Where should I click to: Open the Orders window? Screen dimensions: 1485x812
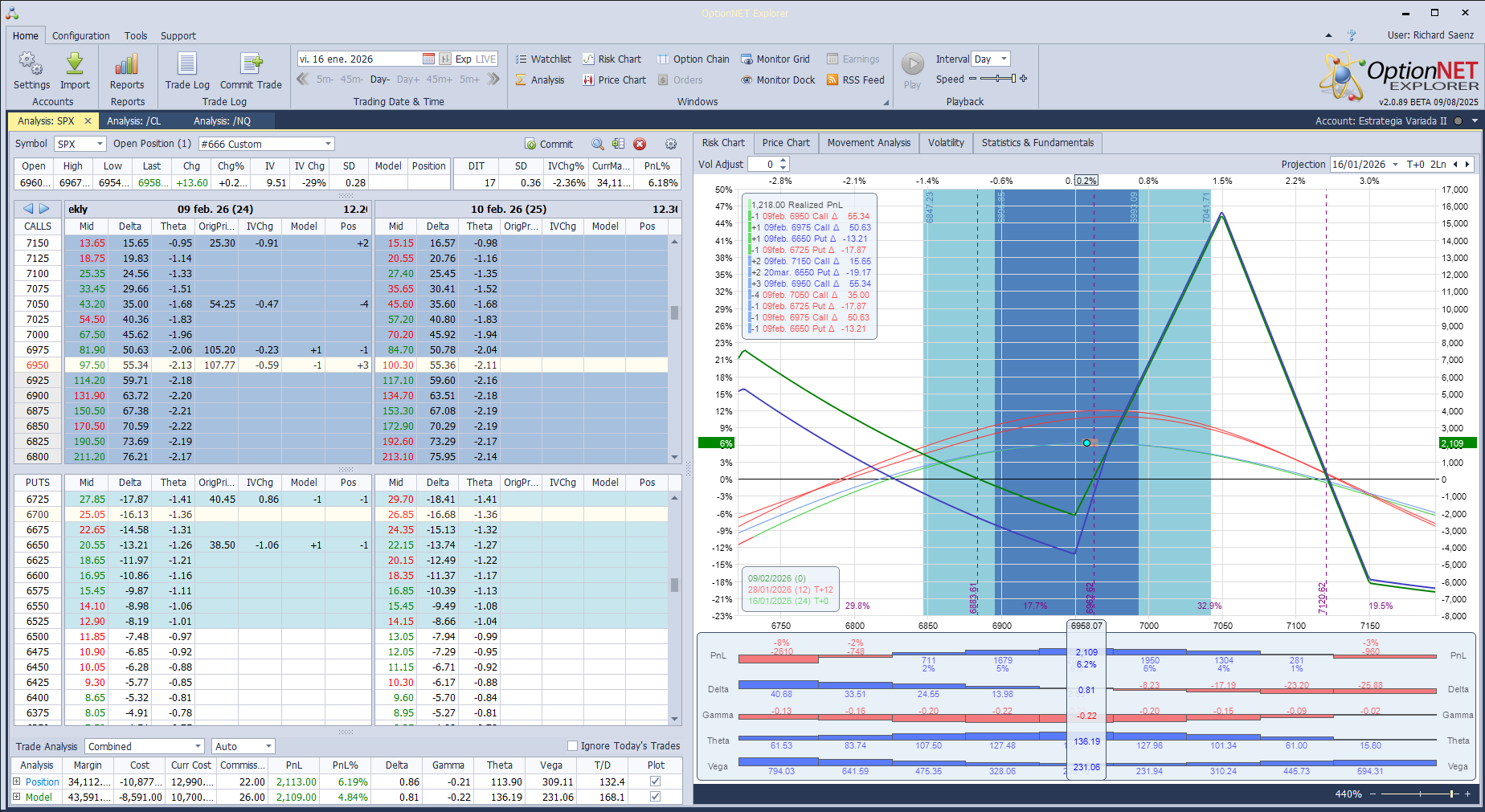pos(680,80)
